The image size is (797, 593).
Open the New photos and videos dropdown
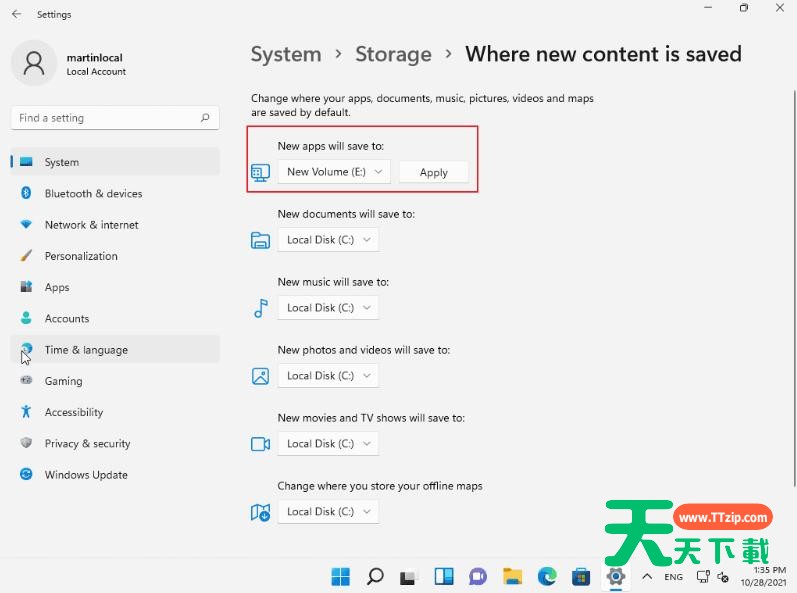click(328, 376)
